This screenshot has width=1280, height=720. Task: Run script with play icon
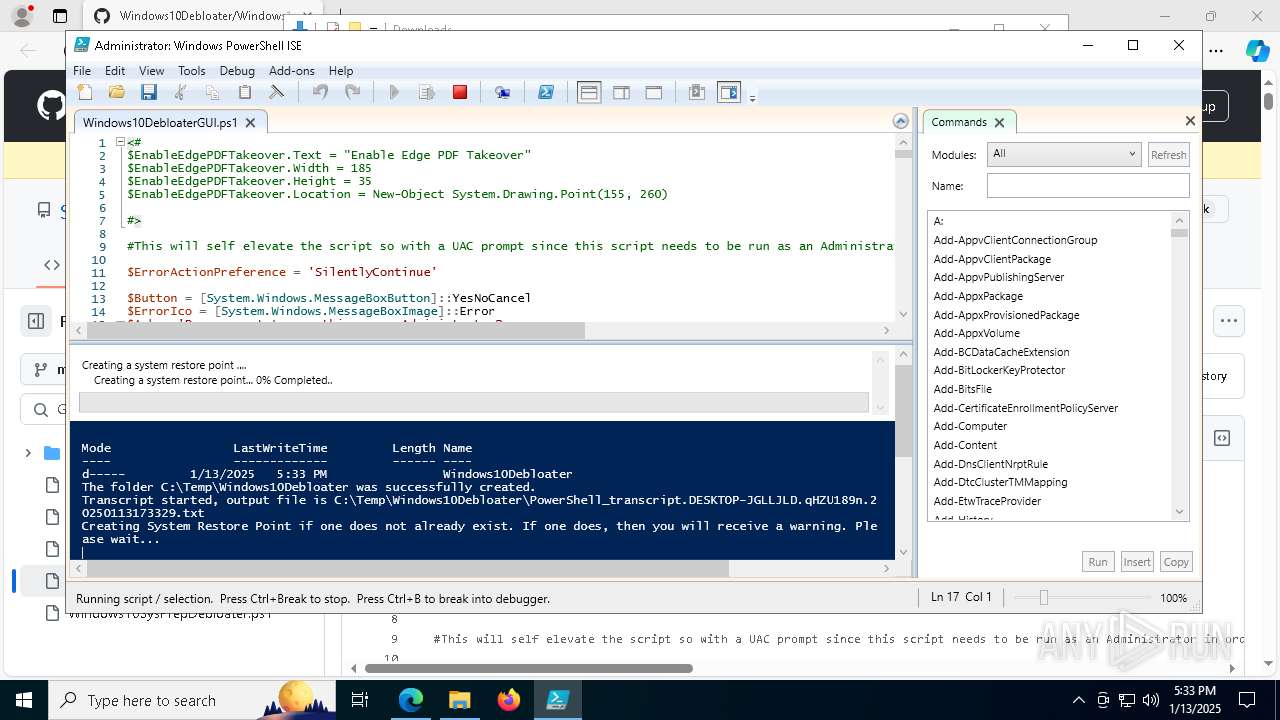[x=394, y=92]
